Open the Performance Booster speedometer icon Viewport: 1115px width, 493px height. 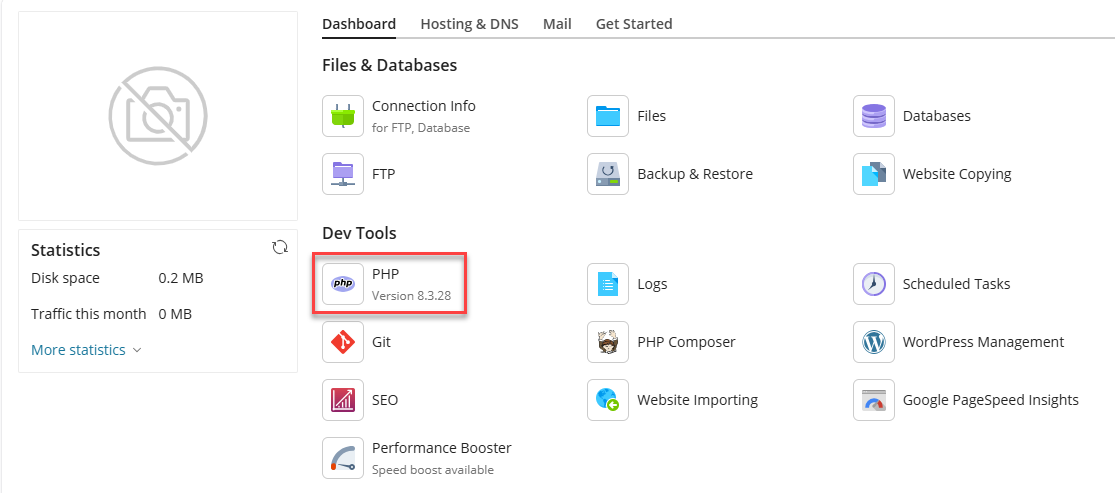pos(343,458)
